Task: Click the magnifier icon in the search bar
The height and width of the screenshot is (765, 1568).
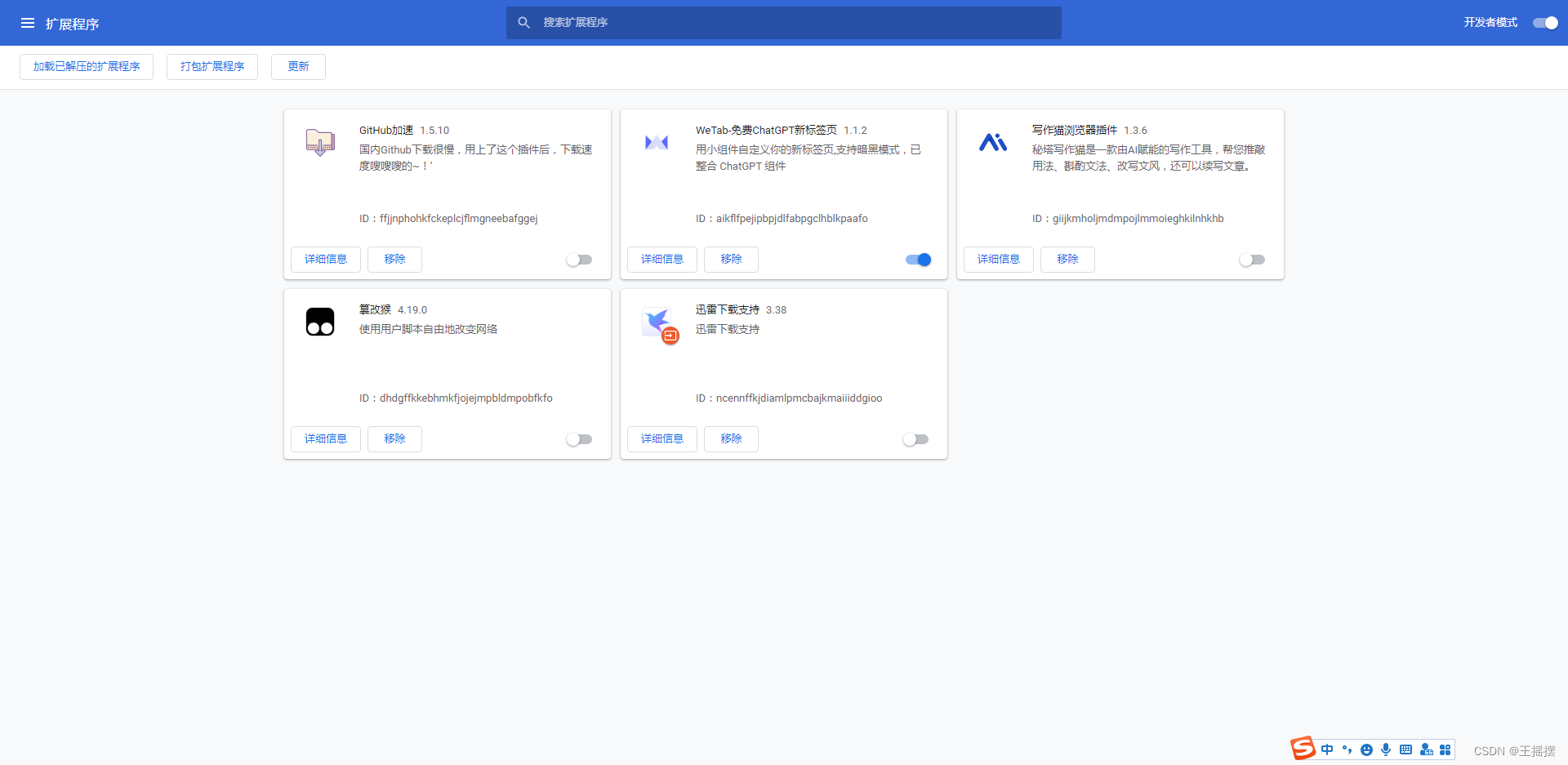Action: coord(524,22)
